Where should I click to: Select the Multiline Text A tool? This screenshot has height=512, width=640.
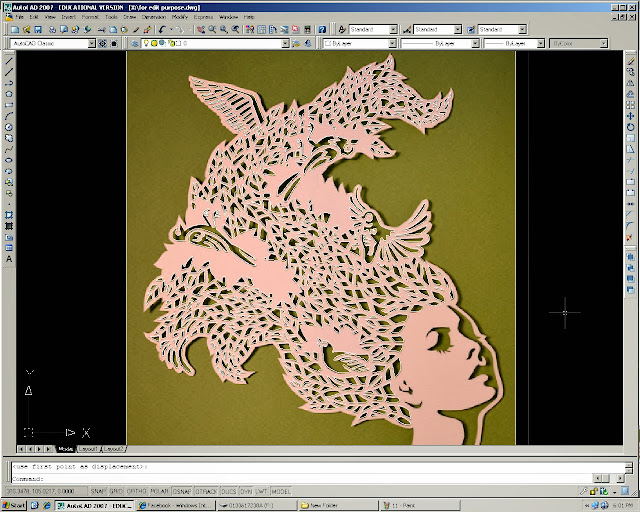coord(9,259)
